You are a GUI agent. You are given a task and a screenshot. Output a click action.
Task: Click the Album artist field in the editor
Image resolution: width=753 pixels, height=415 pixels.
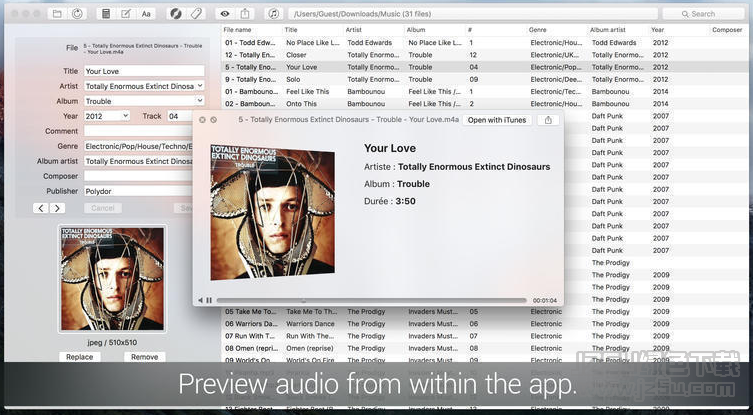[139, 161]
